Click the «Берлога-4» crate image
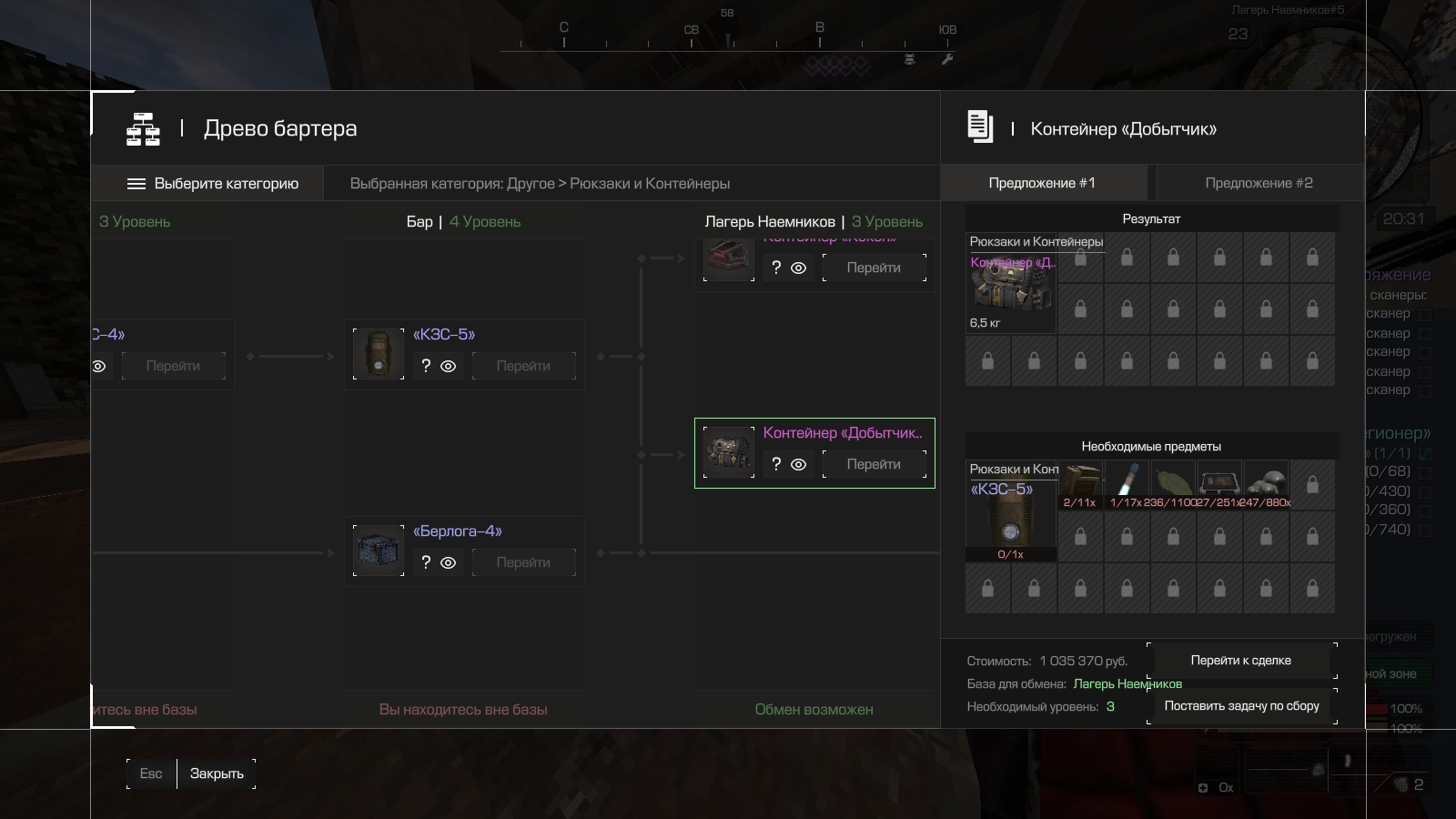Viewport: 1456px width, 819px height. [x=379, y=551]
